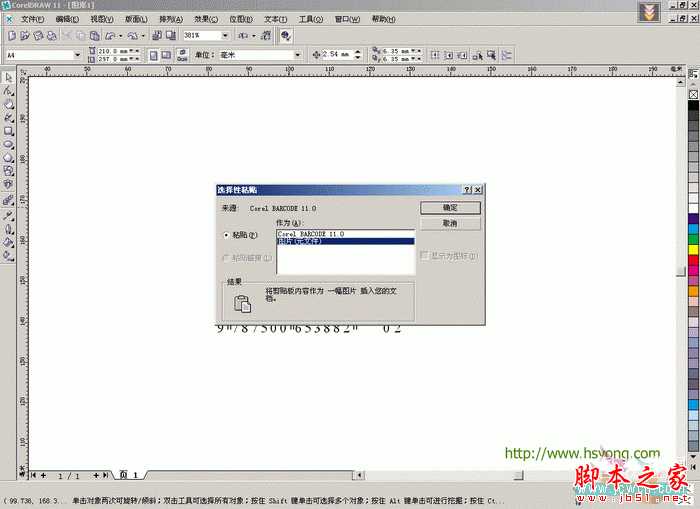The height and width of the screenshot is (509, 700).
Task: Click the Redo icon
Action: pyautogui.click(x=132, y=35)
